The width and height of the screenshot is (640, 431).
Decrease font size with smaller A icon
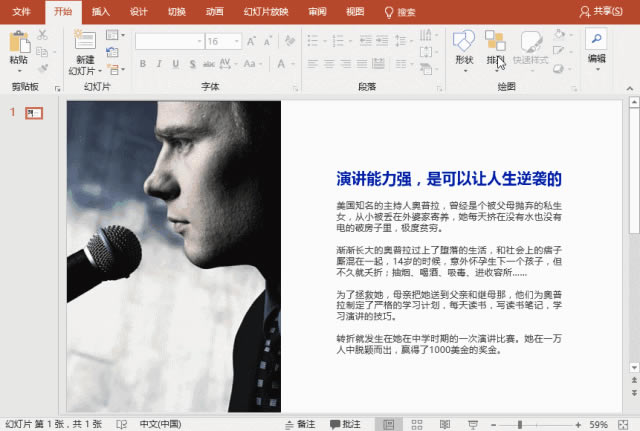pos(267,41)
